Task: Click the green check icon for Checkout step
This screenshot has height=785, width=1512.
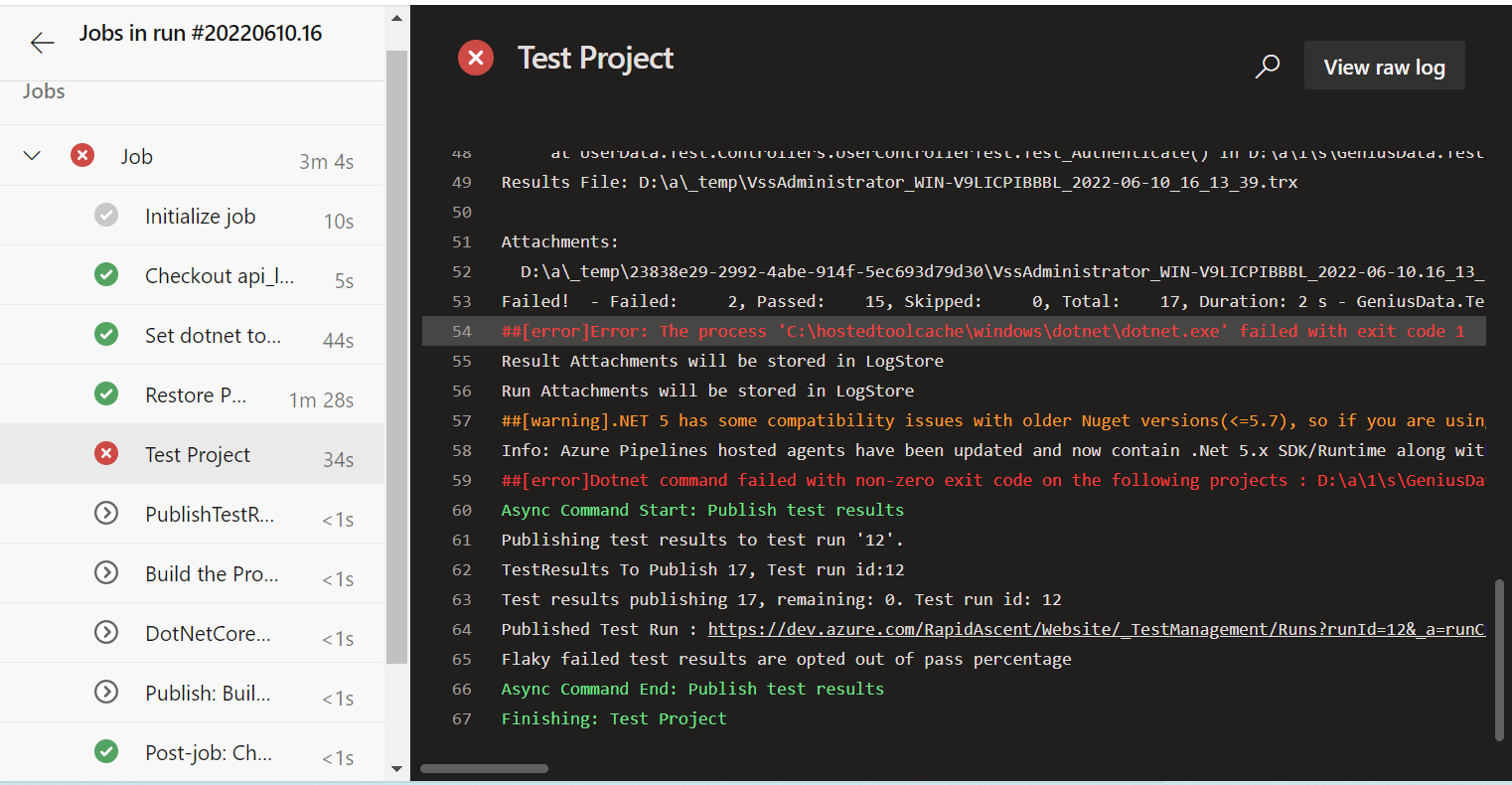Action: 106,274
